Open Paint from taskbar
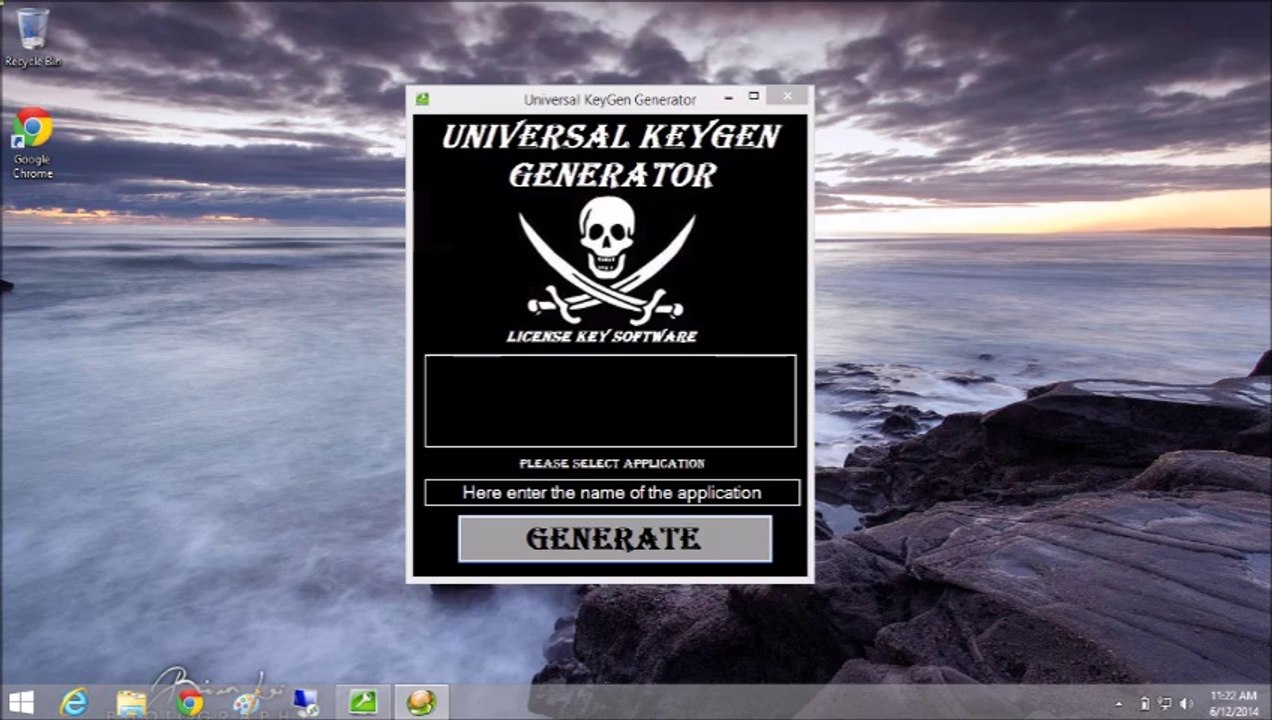Screen dimensions: 1272x720 (x=246, y=703)
